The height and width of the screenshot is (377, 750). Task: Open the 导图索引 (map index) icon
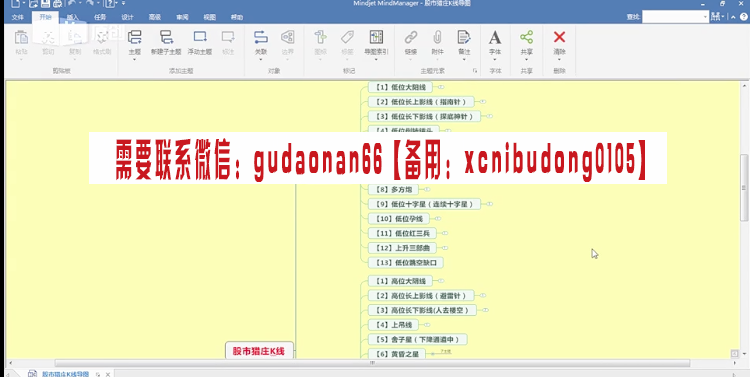pyautogui.click(x=376, y=37)
